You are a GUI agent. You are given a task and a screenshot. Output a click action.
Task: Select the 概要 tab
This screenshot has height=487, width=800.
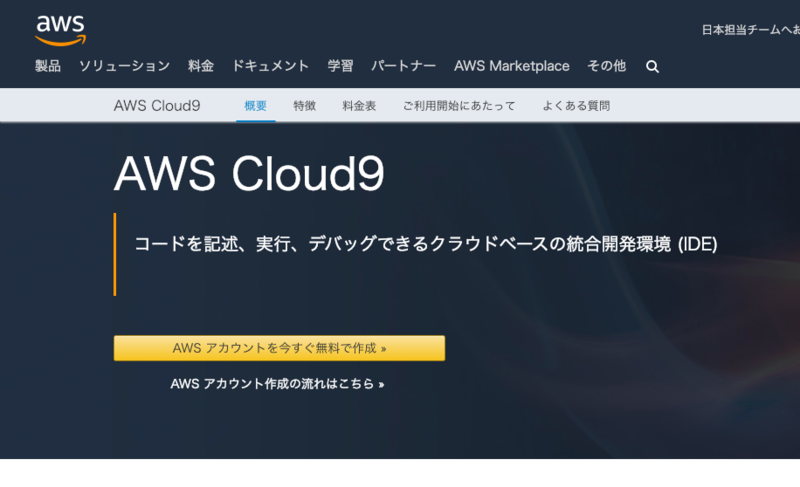click(256, 106)
